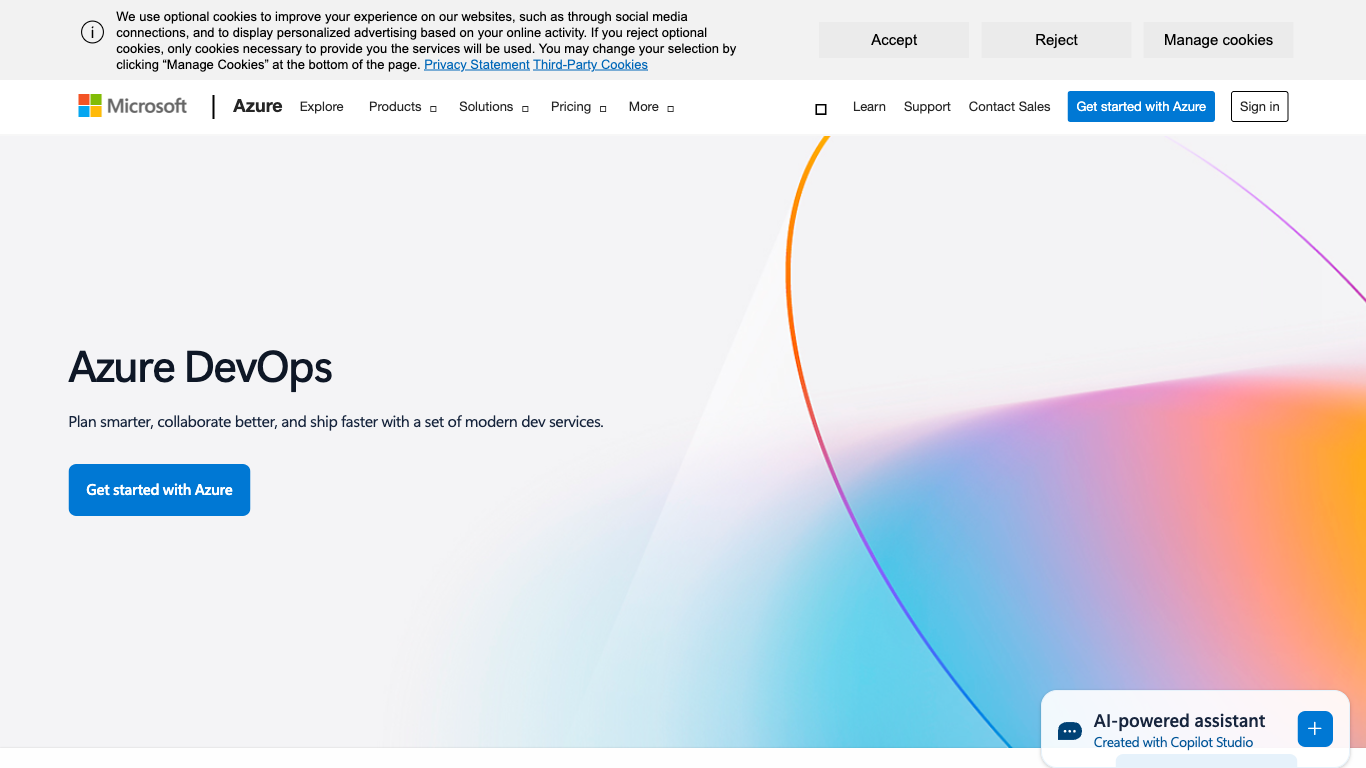Open the Privacy Statement link

click(477, 65)
